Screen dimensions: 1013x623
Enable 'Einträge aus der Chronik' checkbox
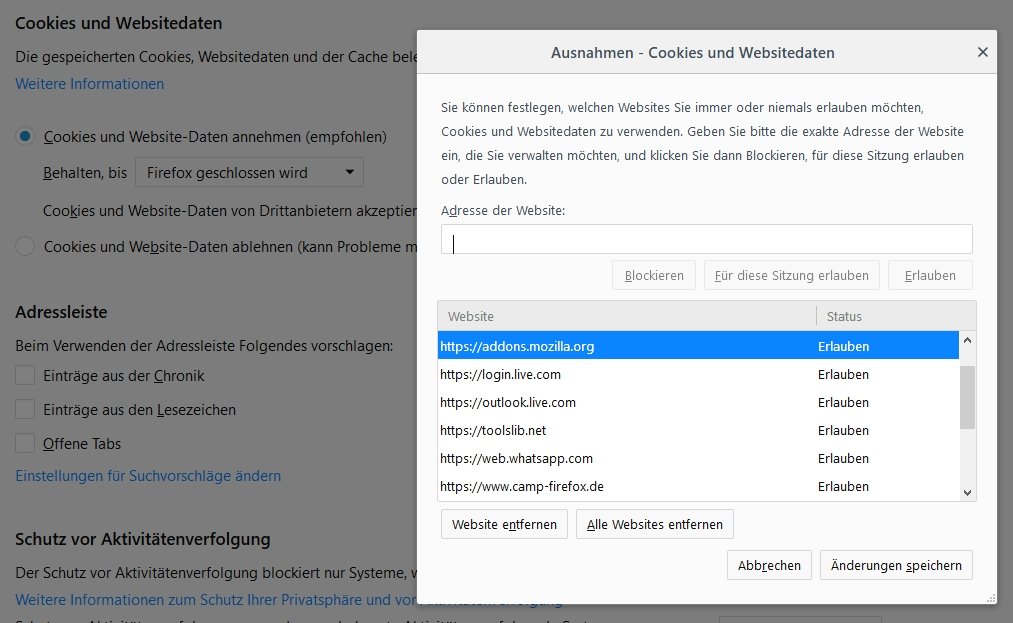pos(26,376)
